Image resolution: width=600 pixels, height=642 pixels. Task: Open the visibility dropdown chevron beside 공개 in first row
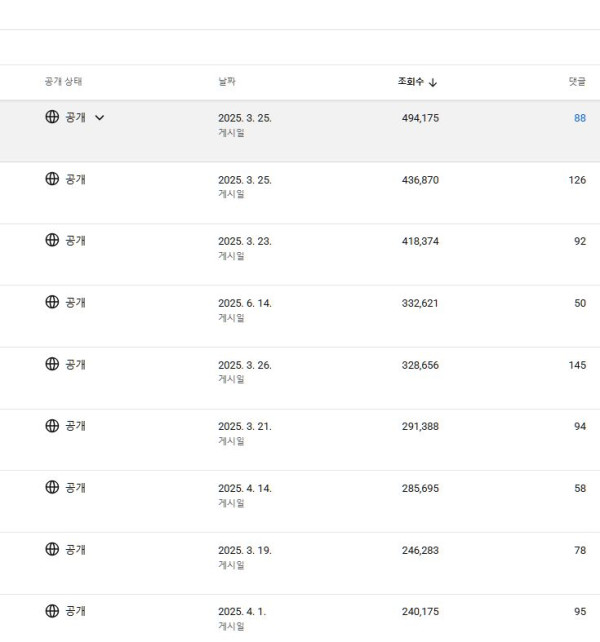(100, 118)
